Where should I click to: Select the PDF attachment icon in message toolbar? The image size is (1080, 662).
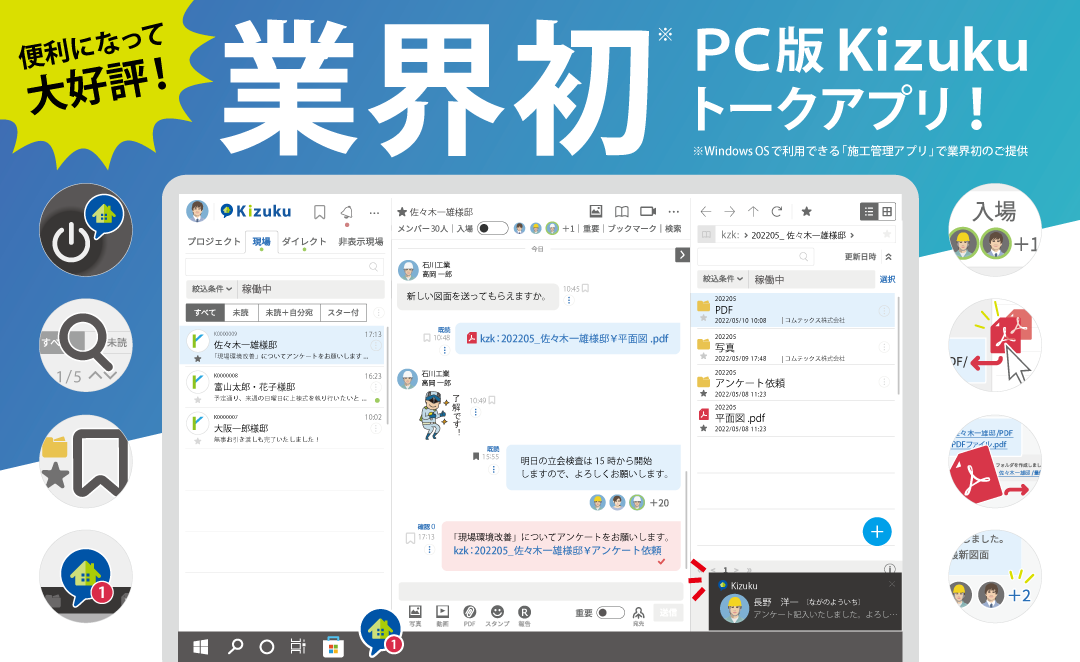(x=470, y=610)
